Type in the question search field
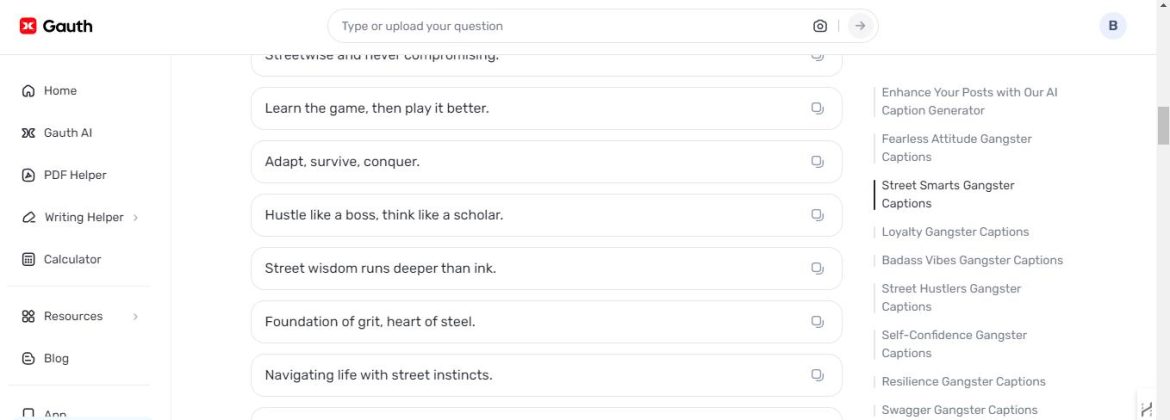The image size is (1170, 420). coord(570,26)
